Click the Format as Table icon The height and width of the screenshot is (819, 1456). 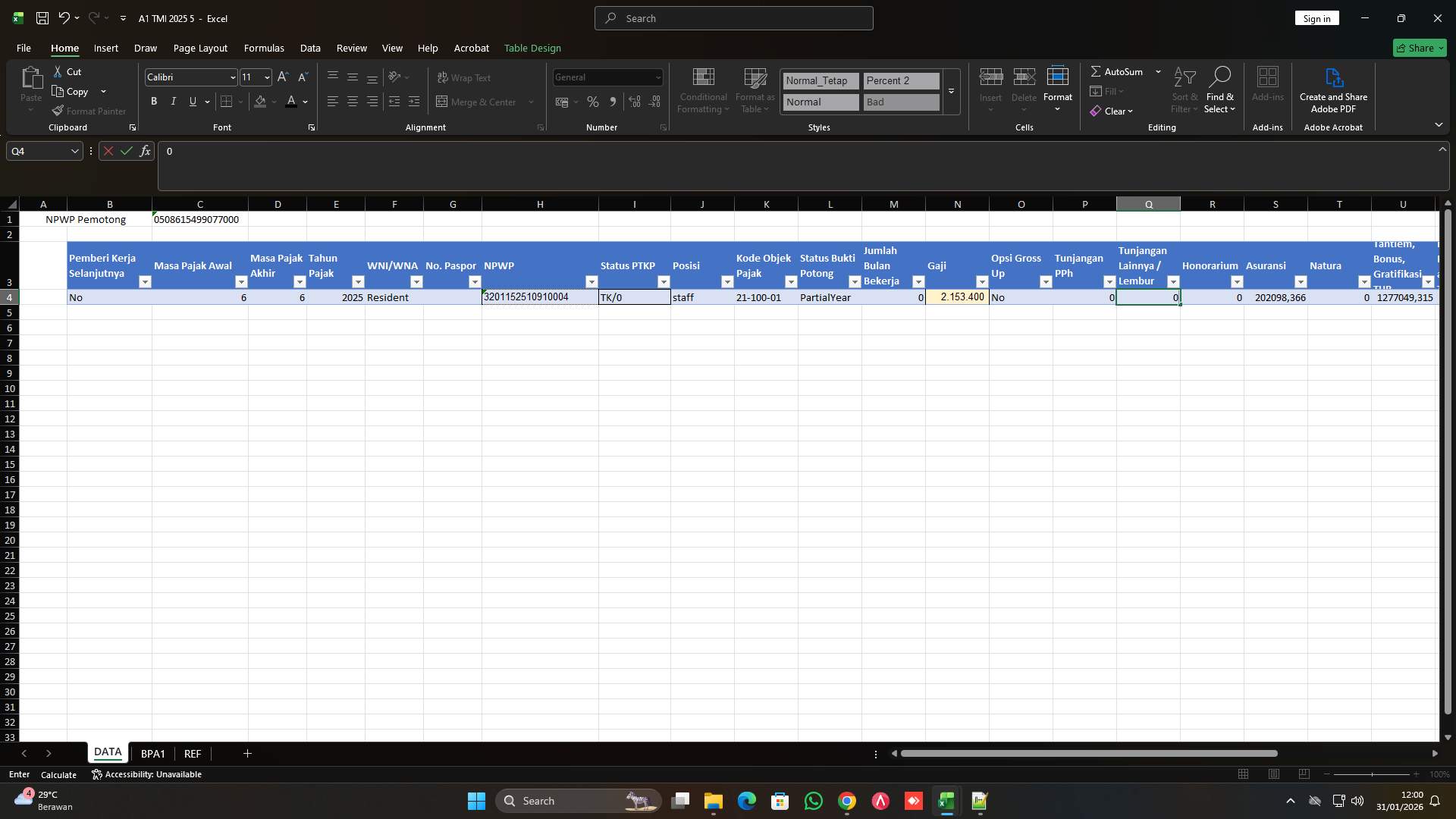click(755, 89)
